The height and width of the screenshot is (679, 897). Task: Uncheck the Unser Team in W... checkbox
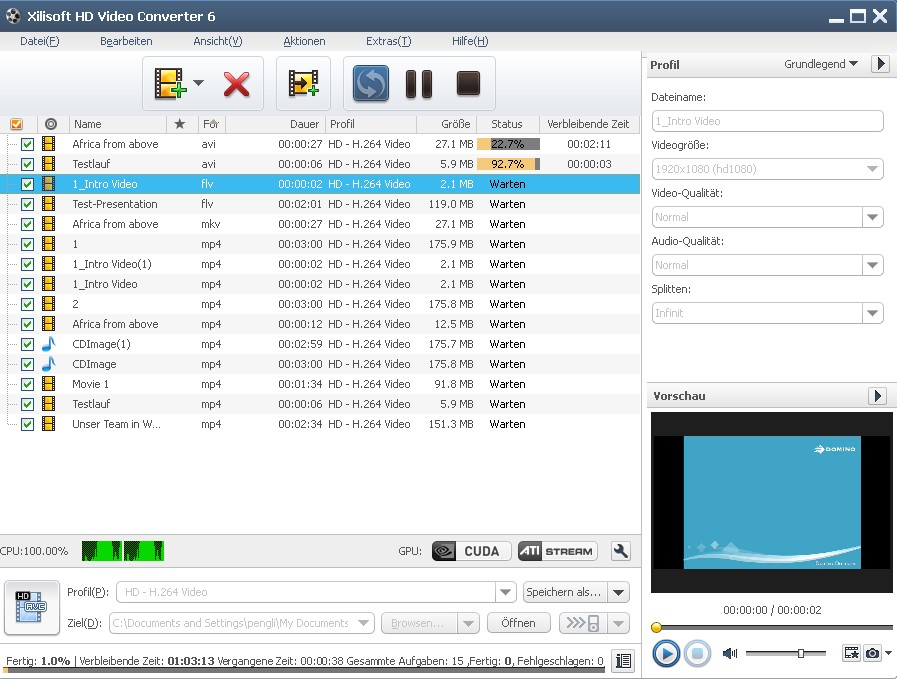click(27, 424)
